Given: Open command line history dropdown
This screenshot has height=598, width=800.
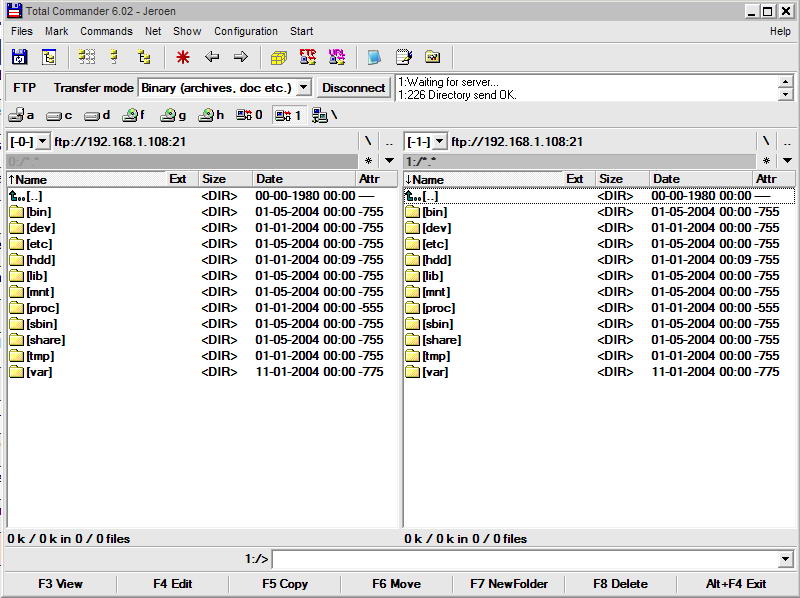Looking at the screenshot, I should 786,559.
